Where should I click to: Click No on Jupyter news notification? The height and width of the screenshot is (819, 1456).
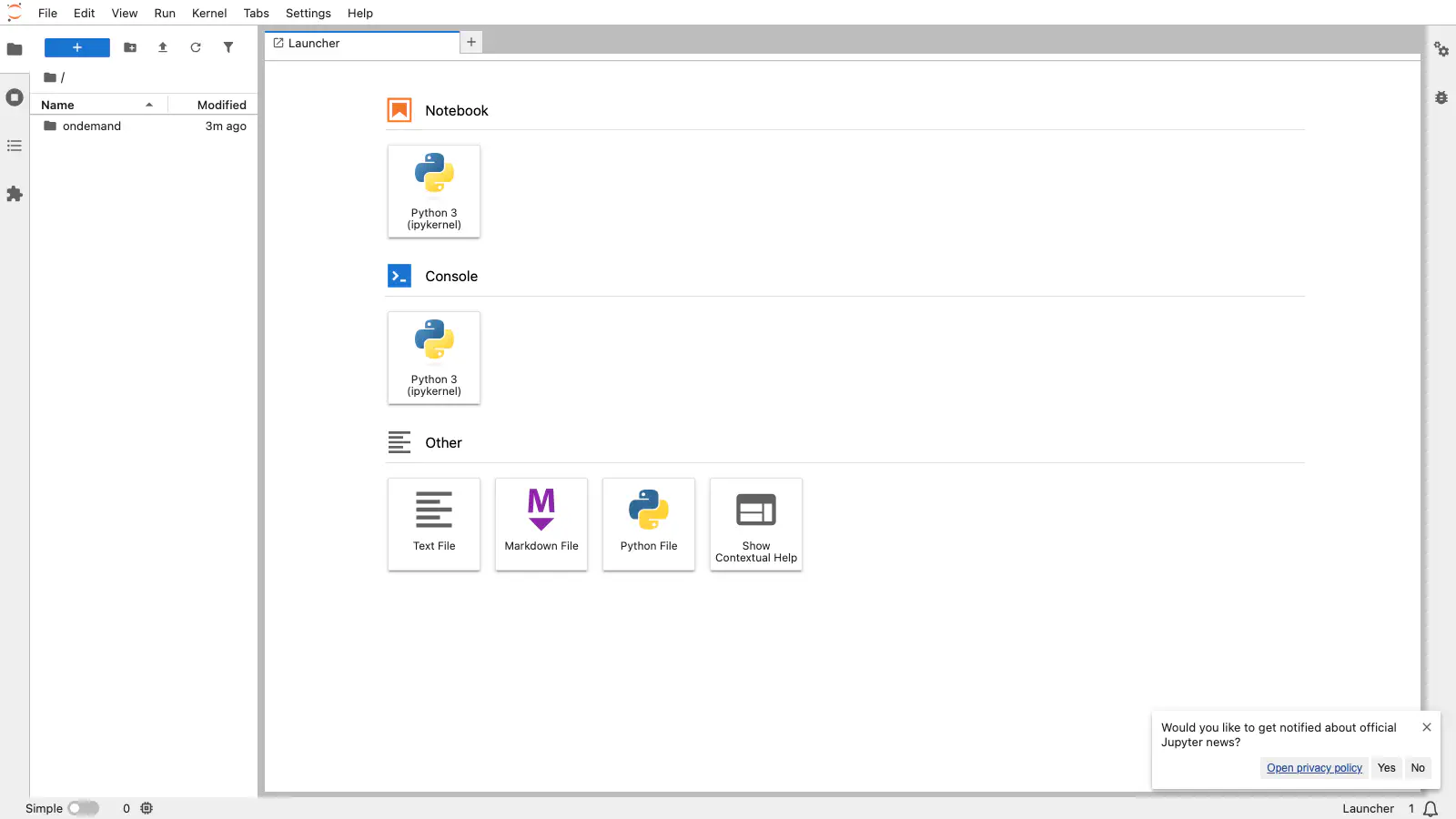(x=1418, y=768)
